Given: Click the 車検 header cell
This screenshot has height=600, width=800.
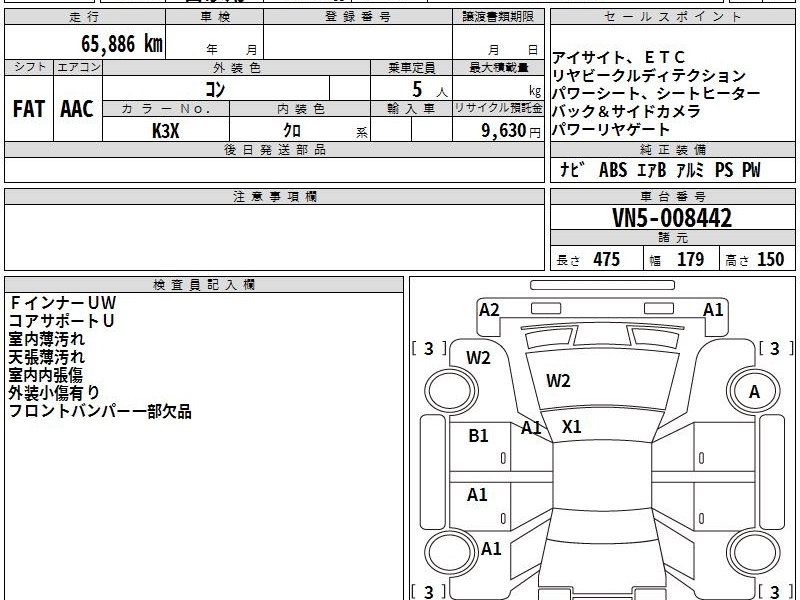Looking at the screenshot, I should click(215, 17).
